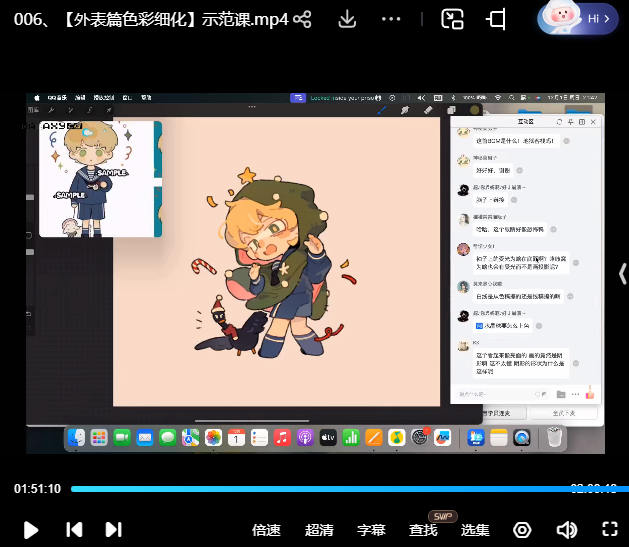Viewport: 629px width, 547px height.
Task: Download the video using the download icon
Action: click(347, 19)
